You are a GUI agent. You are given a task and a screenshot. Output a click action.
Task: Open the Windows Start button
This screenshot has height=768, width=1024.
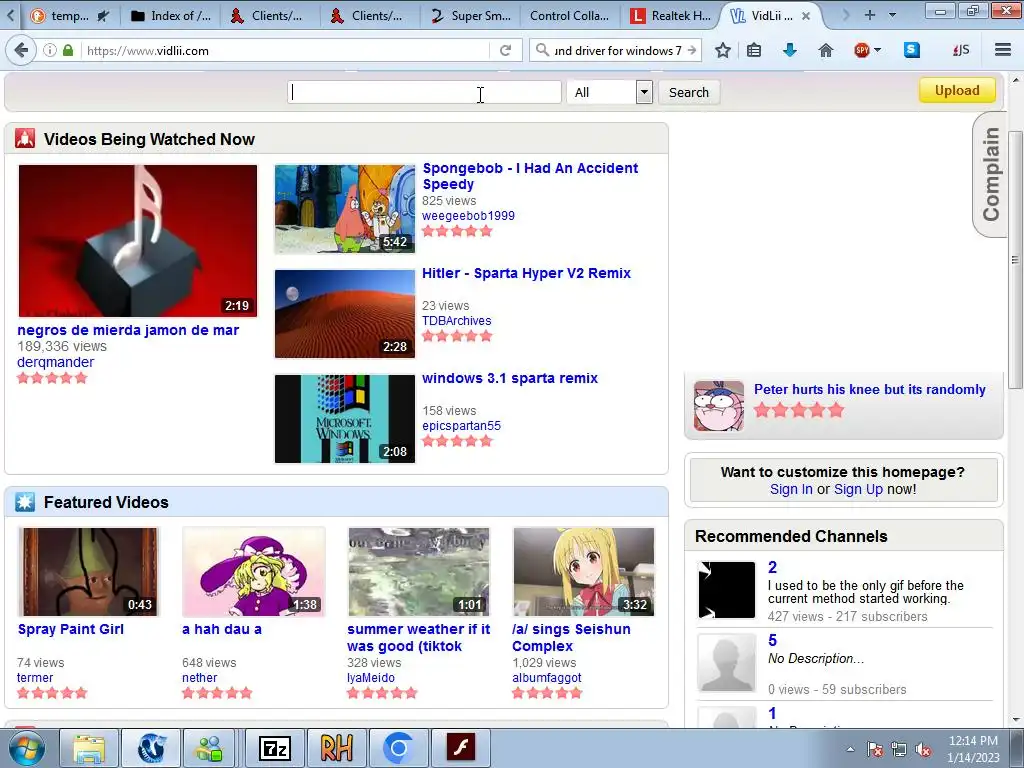pyautogui.click(x=25, y=748)
